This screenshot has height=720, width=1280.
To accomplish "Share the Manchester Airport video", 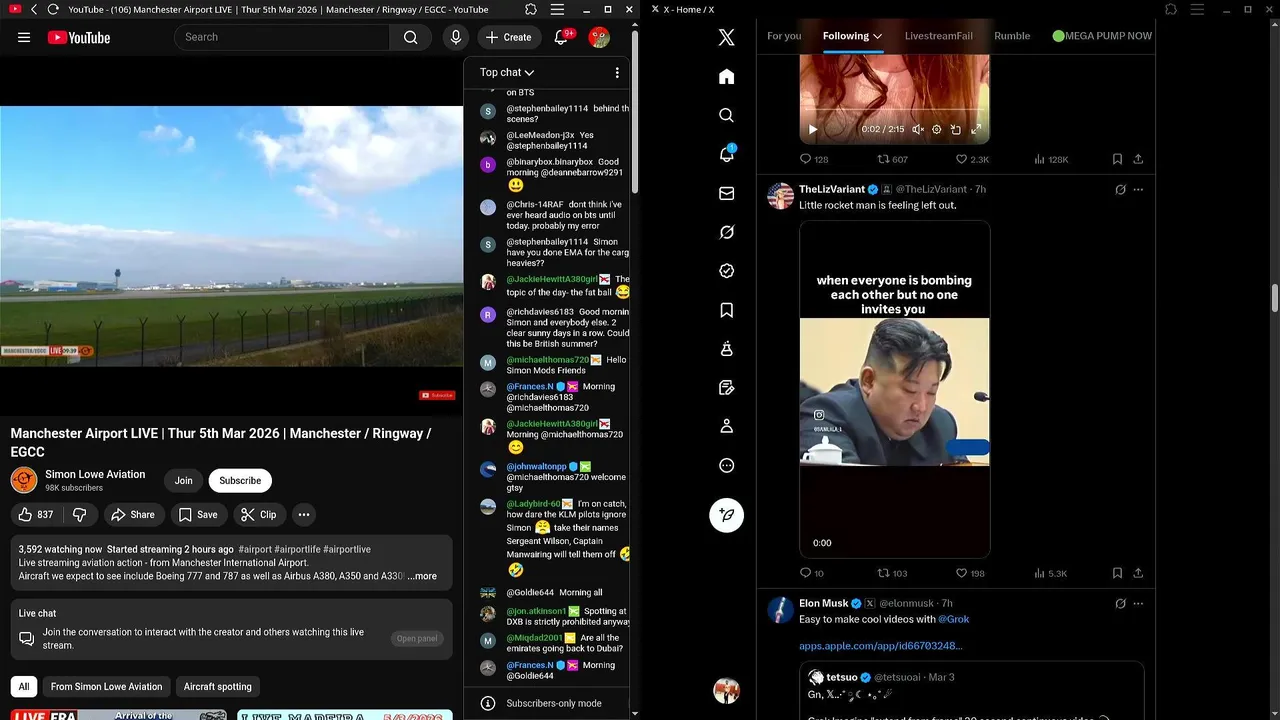I will 133,514.
